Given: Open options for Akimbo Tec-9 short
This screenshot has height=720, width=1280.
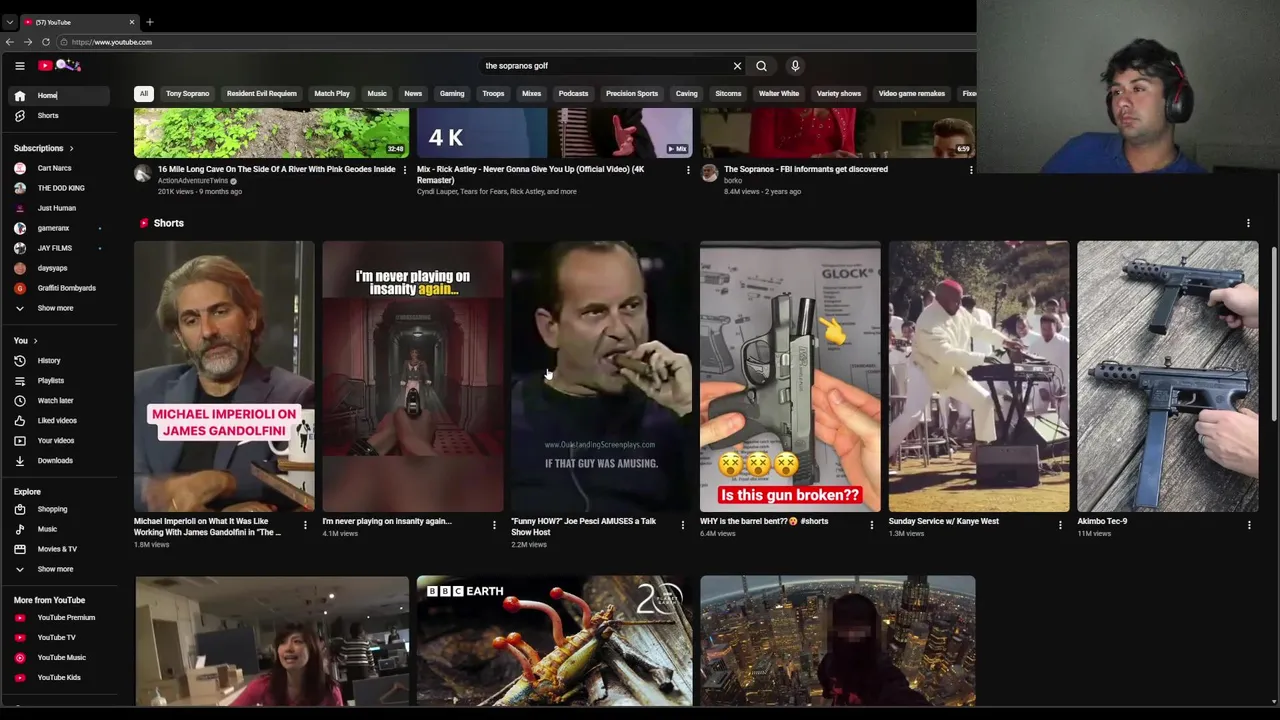Looking at the screenshot, I should (x=1249, y=525).
